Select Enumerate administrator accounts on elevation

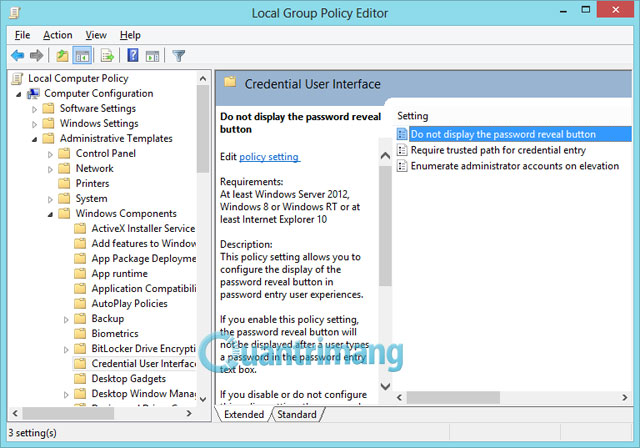tap(514, 166)
